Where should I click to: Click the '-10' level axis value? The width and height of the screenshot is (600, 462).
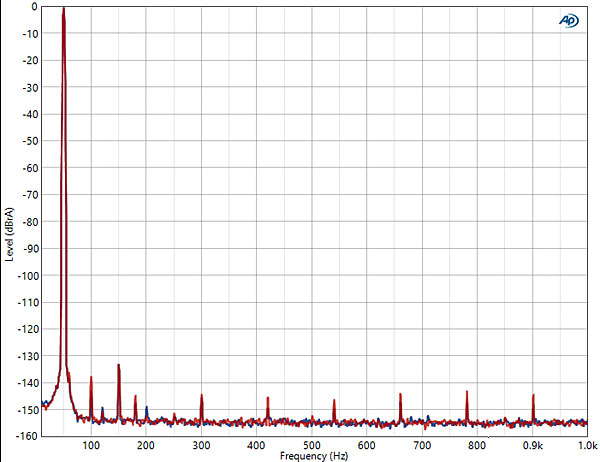(x=31, y=34)
